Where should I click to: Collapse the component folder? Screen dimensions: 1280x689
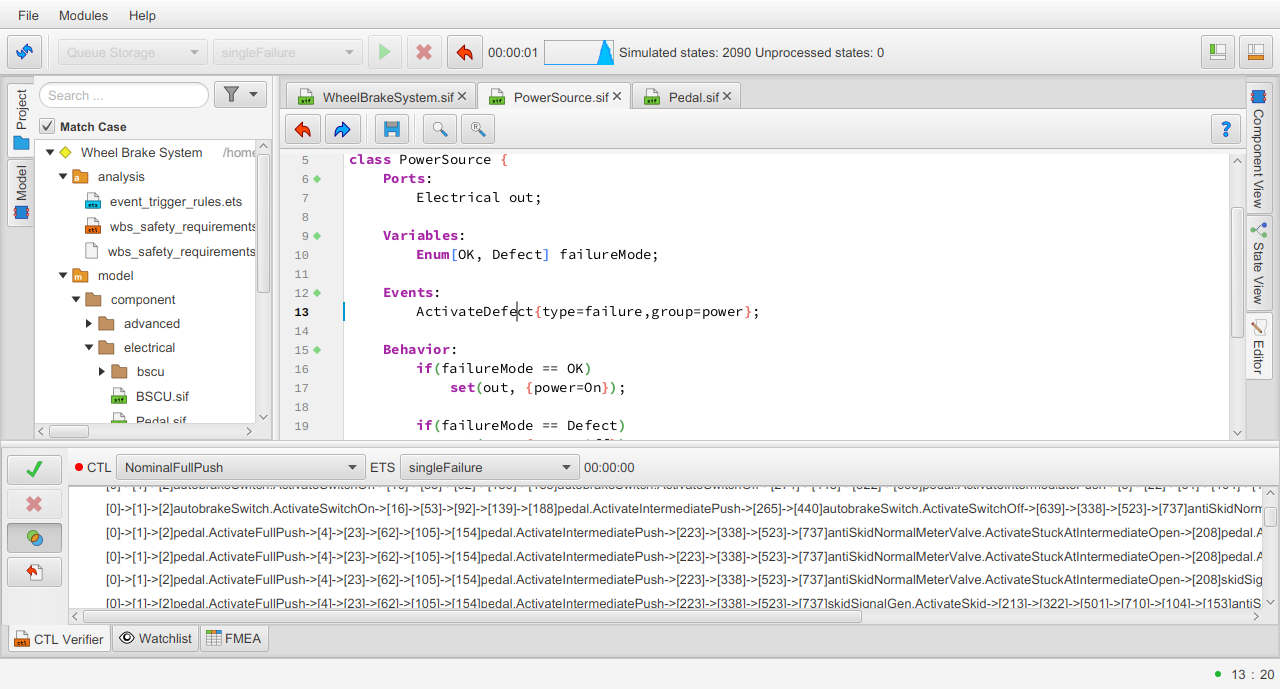pyautogui.click(x=75, y=300)
